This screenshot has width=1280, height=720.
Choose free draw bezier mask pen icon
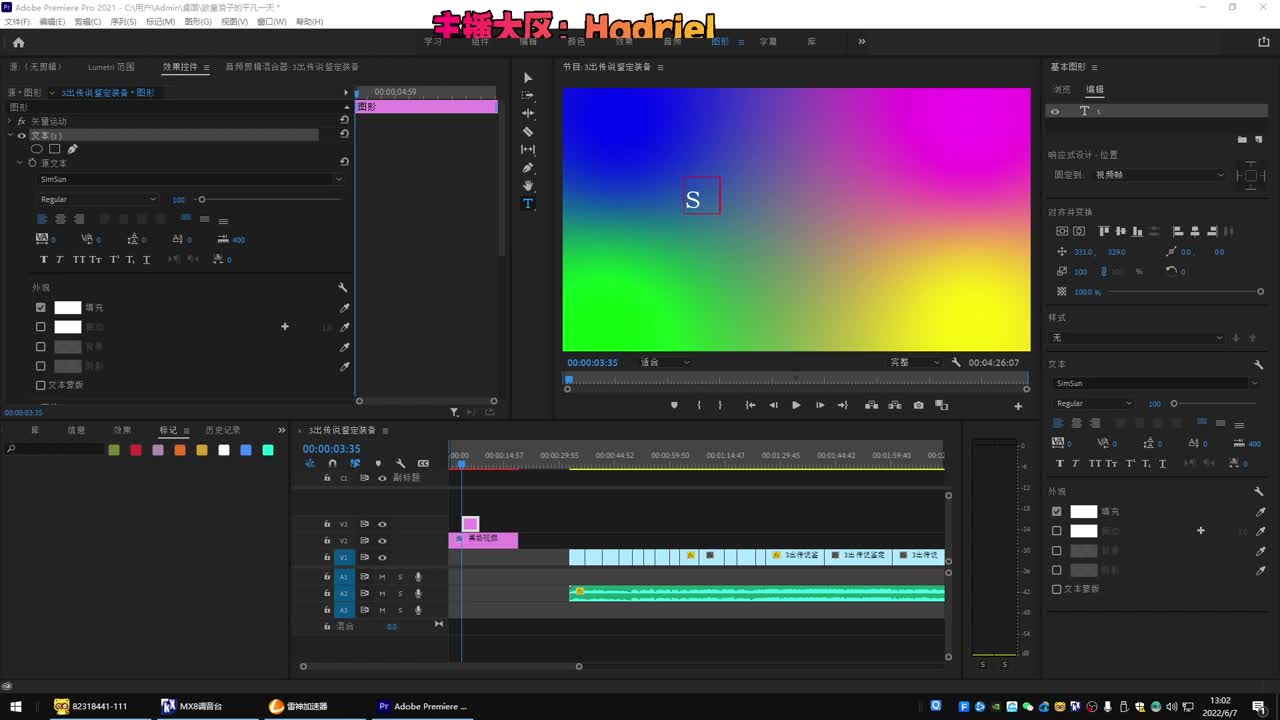coord(73,149)
